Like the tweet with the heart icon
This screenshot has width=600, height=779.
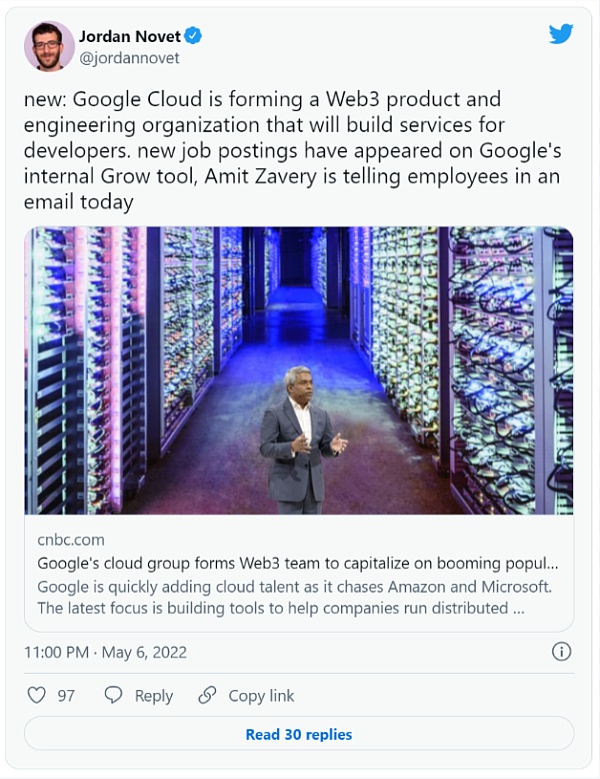36,695
